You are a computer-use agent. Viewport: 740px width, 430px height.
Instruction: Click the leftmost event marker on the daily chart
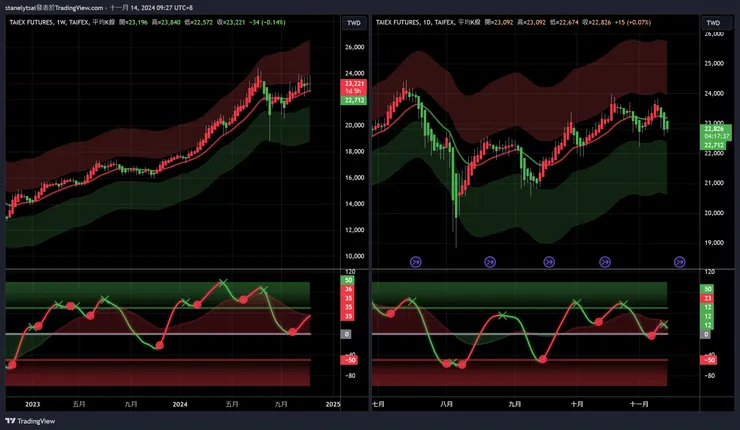point(416,262)
